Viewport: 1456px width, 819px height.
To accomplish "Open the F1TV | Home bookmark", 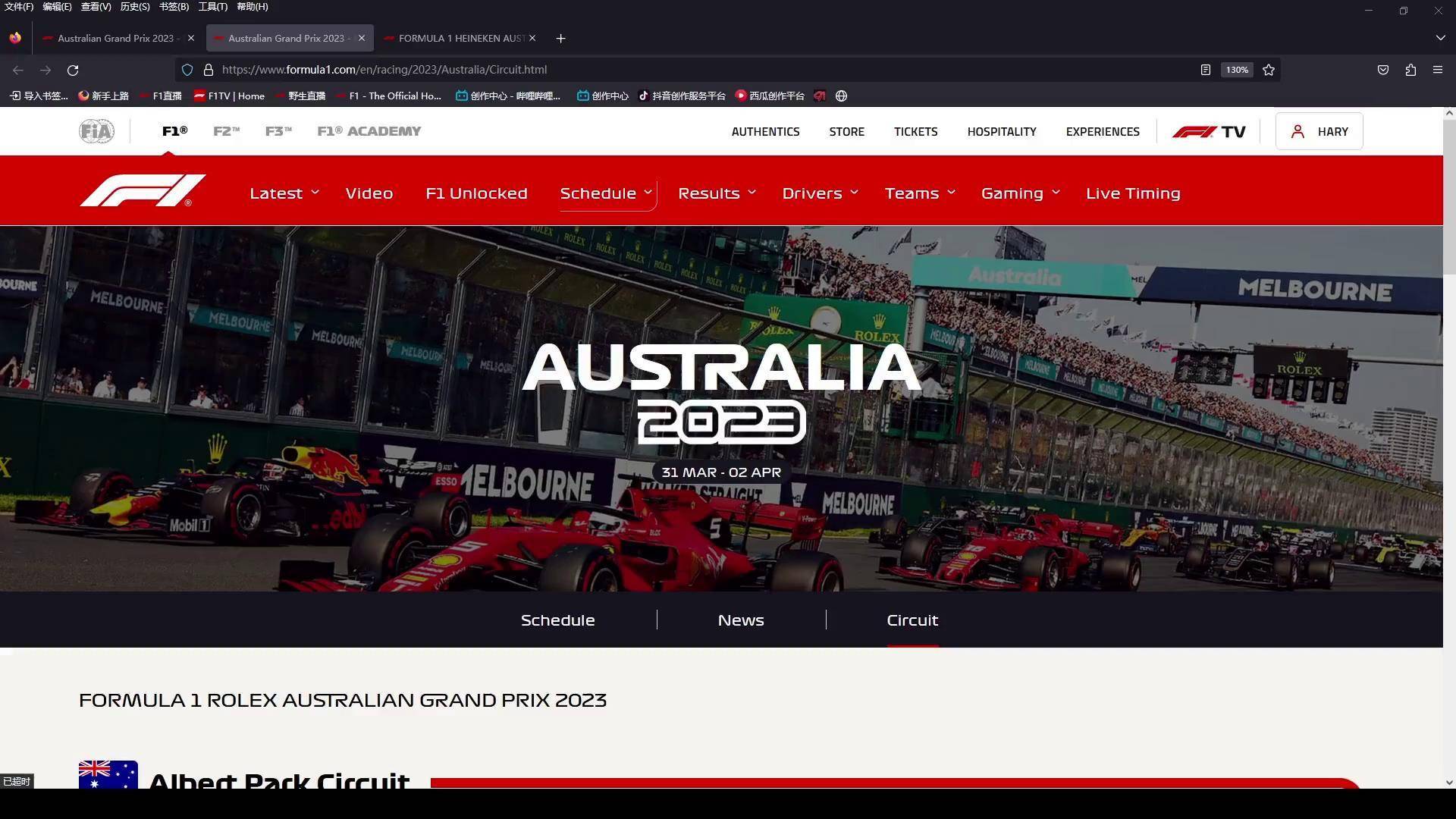I will click(x=229, y=96).
